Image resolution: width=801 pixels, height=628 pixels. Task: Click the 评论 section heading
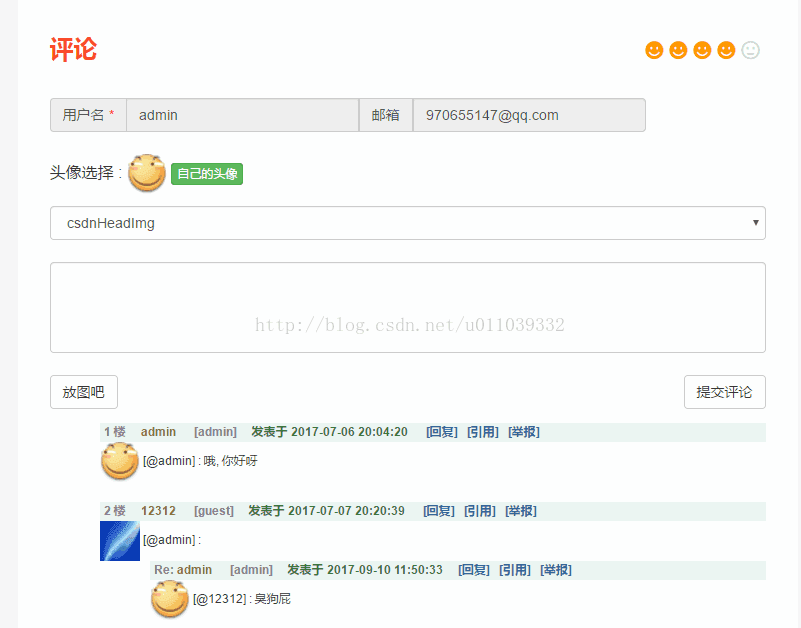tap(73, 50)
